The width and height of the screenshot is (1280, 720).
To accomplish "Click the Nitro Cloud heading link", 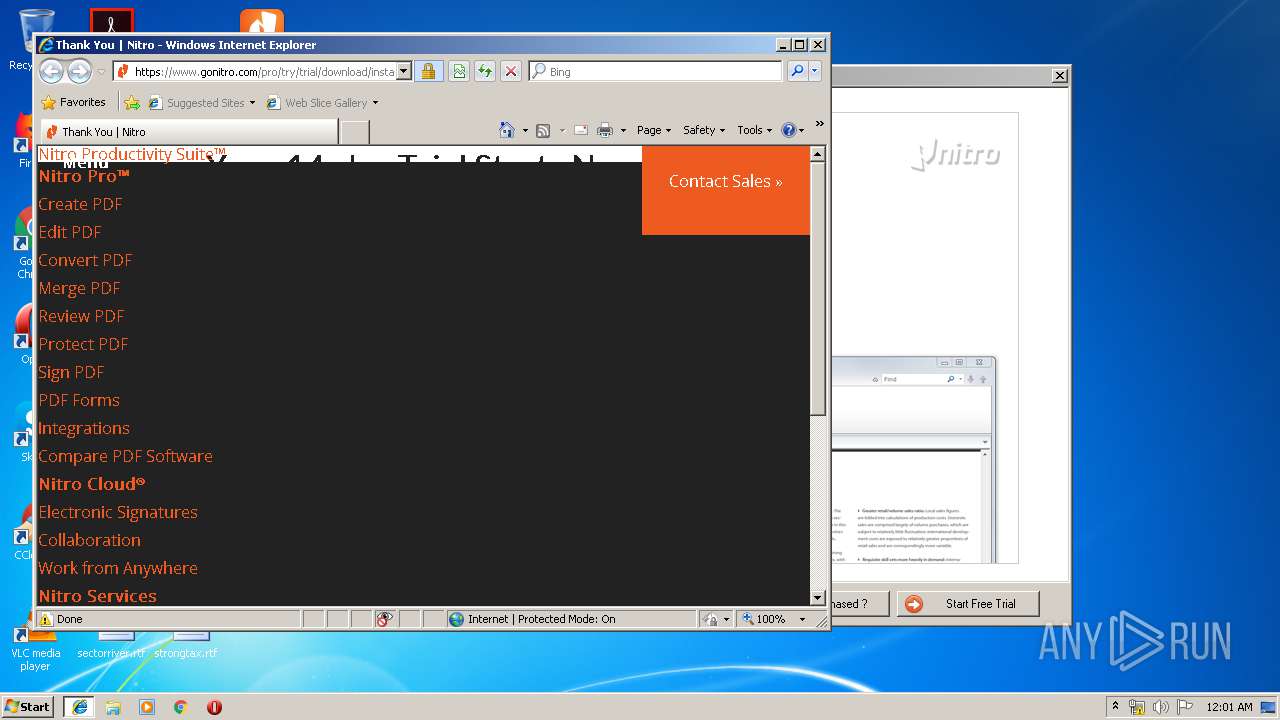I will coord(92,484).
